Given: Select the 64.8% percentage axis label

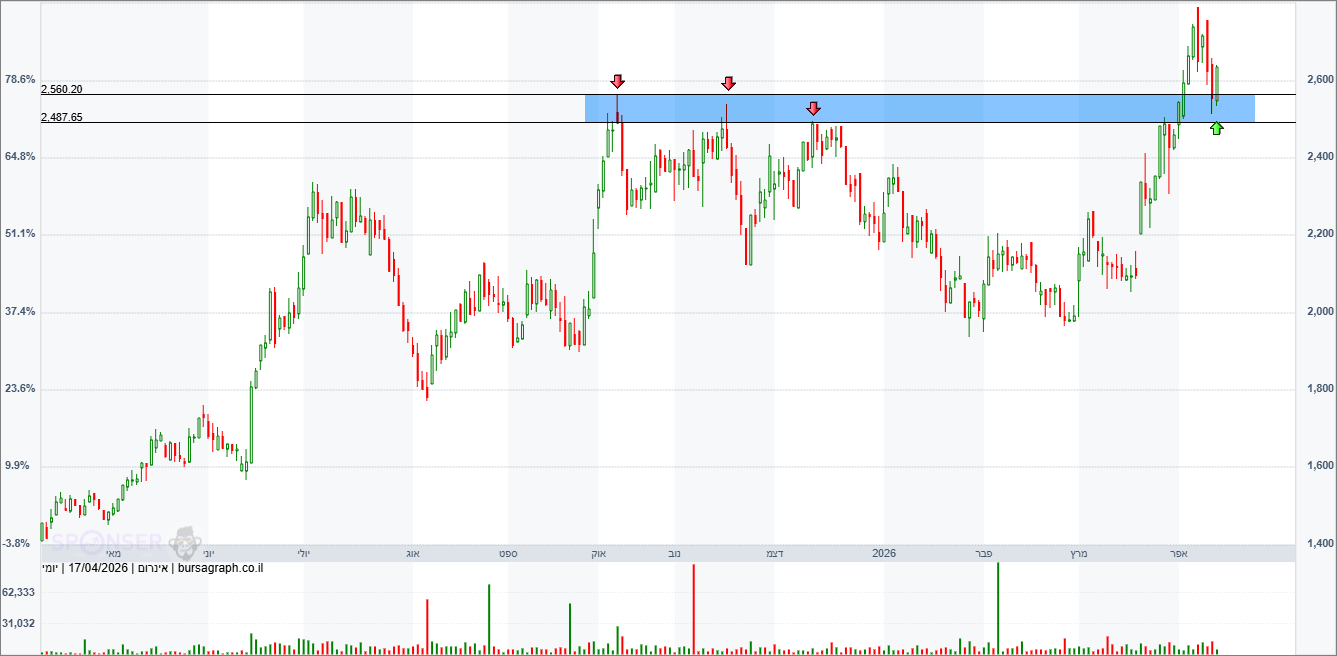Looking at the screenshot, I should pyautogui.click(x=20, y=156).
